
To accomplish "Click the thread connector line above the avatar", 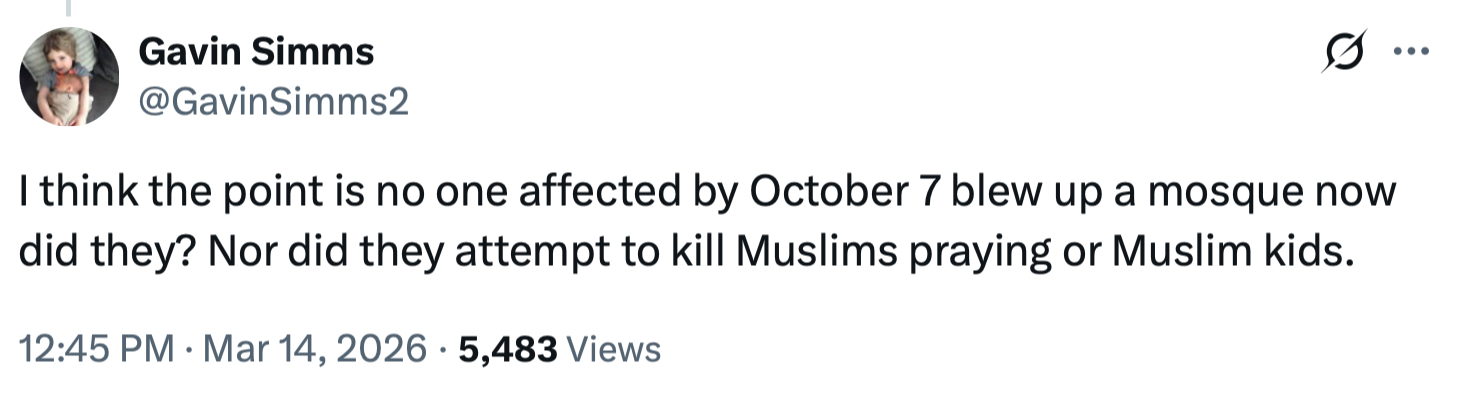I will (70, 8).
